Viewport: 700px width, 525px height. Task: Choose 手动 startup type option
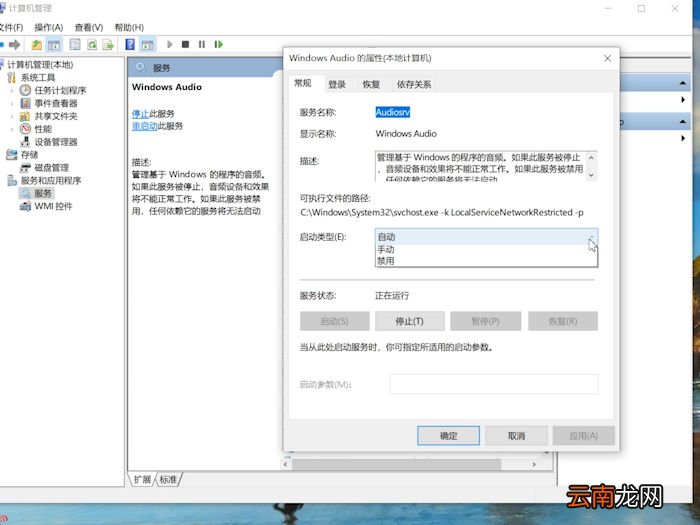486,250
